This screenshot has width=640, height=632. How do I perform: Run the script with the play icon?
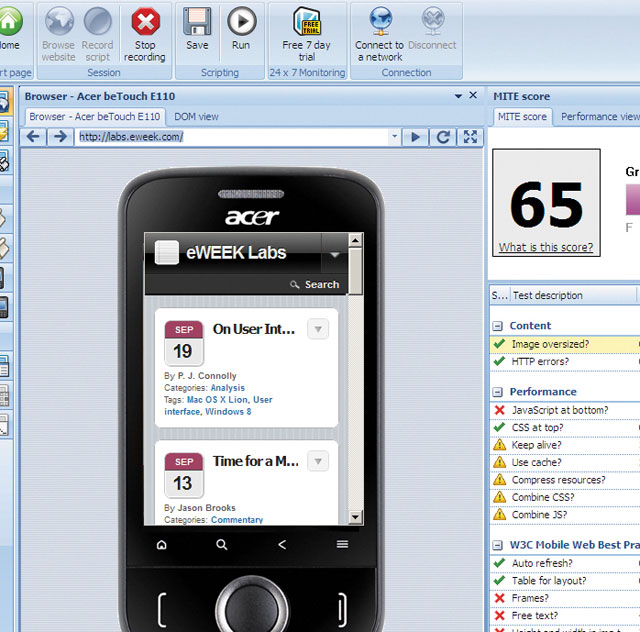242,21
